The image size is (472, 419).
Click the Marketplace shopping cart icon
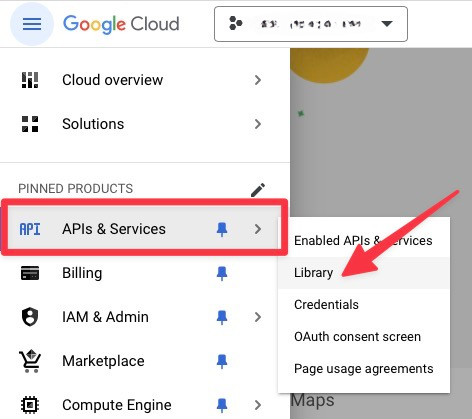[x=30, y=361]
